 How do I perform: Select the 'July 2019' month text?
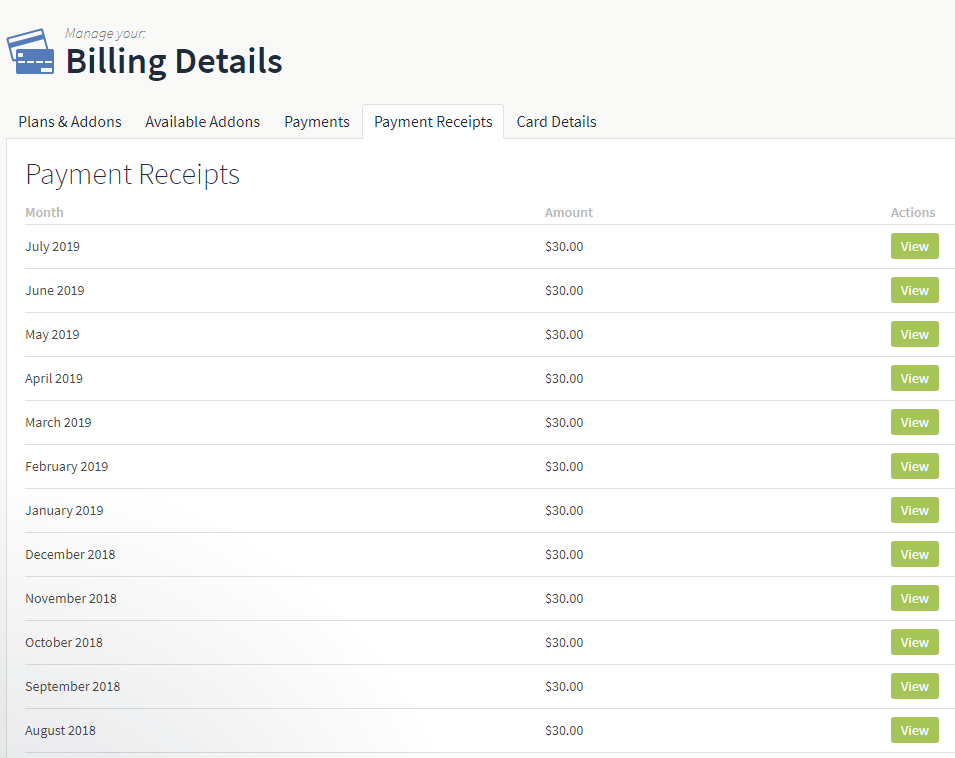[52, 247]
